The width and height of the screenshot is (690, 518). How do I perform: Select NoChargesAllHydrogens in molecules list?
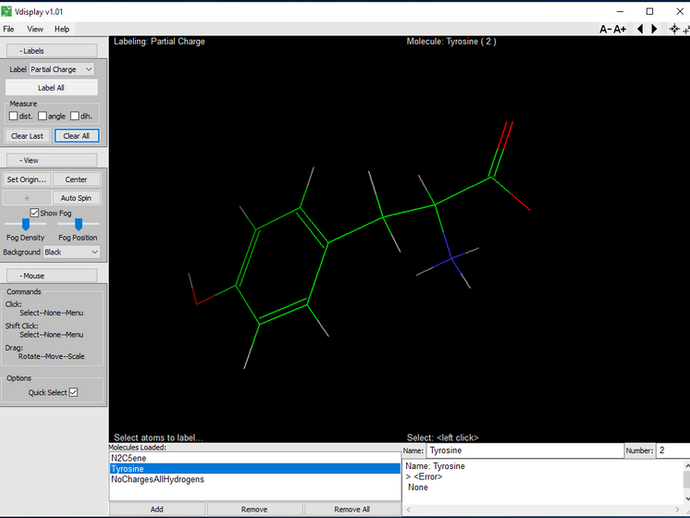click(255, 479)
